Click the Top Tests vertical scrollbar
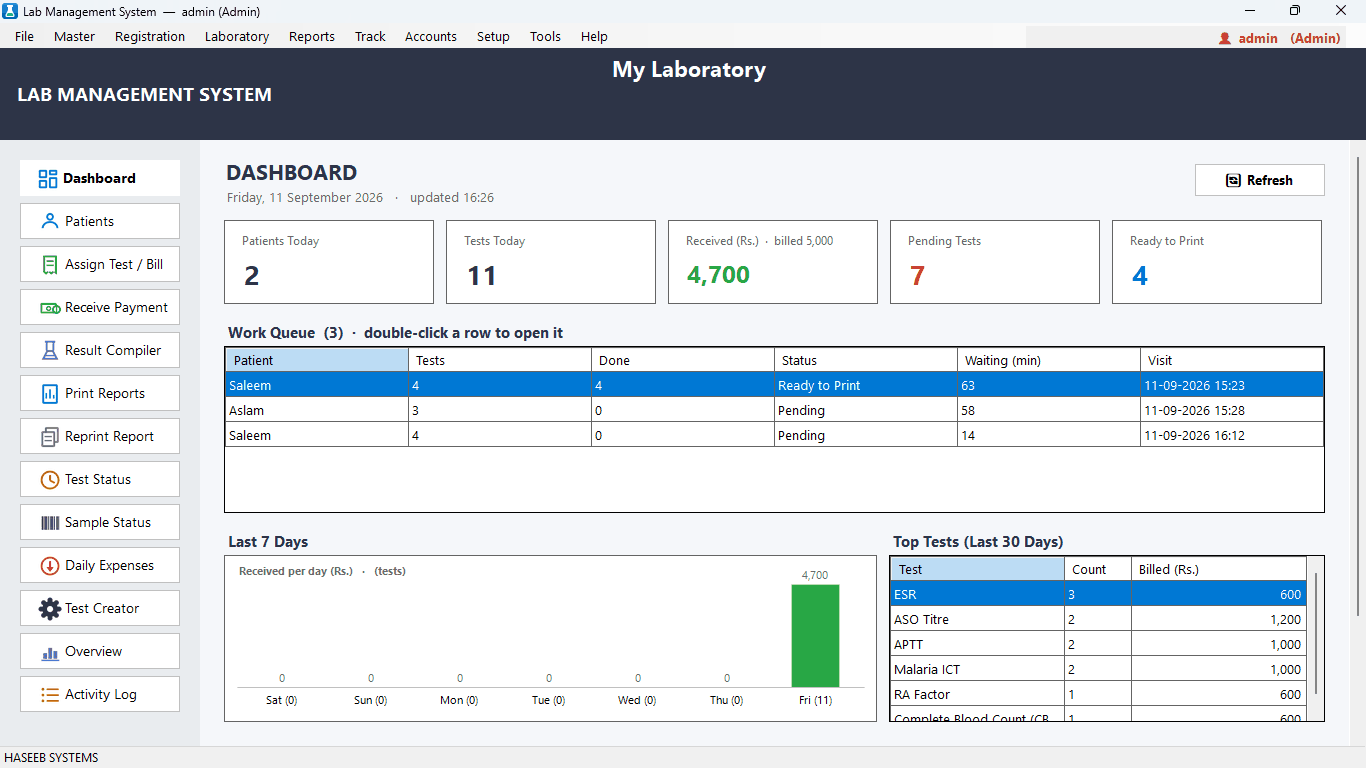 click(x=1315, y=634)
